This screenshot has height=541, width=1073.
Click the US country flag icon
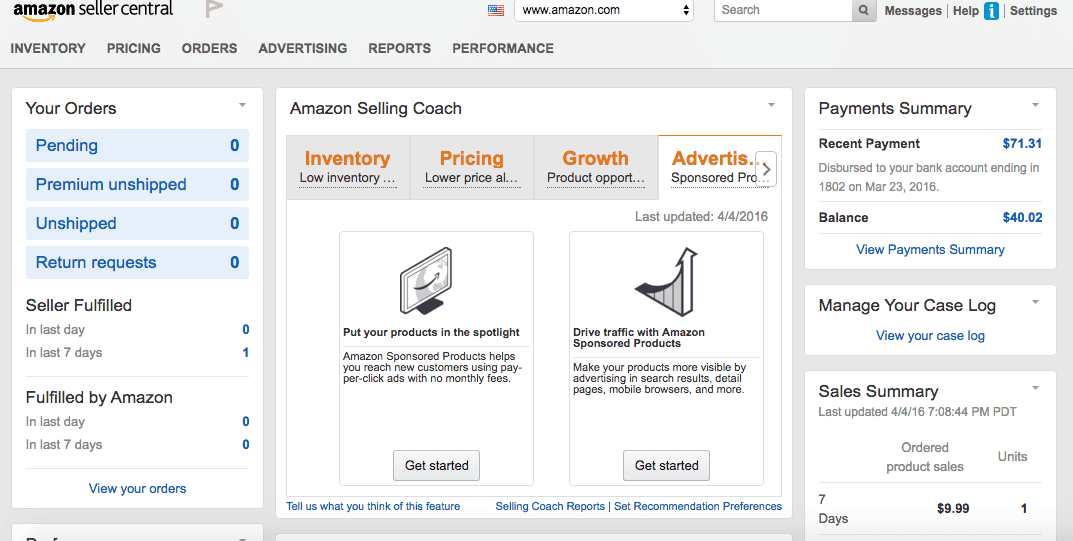496,10
